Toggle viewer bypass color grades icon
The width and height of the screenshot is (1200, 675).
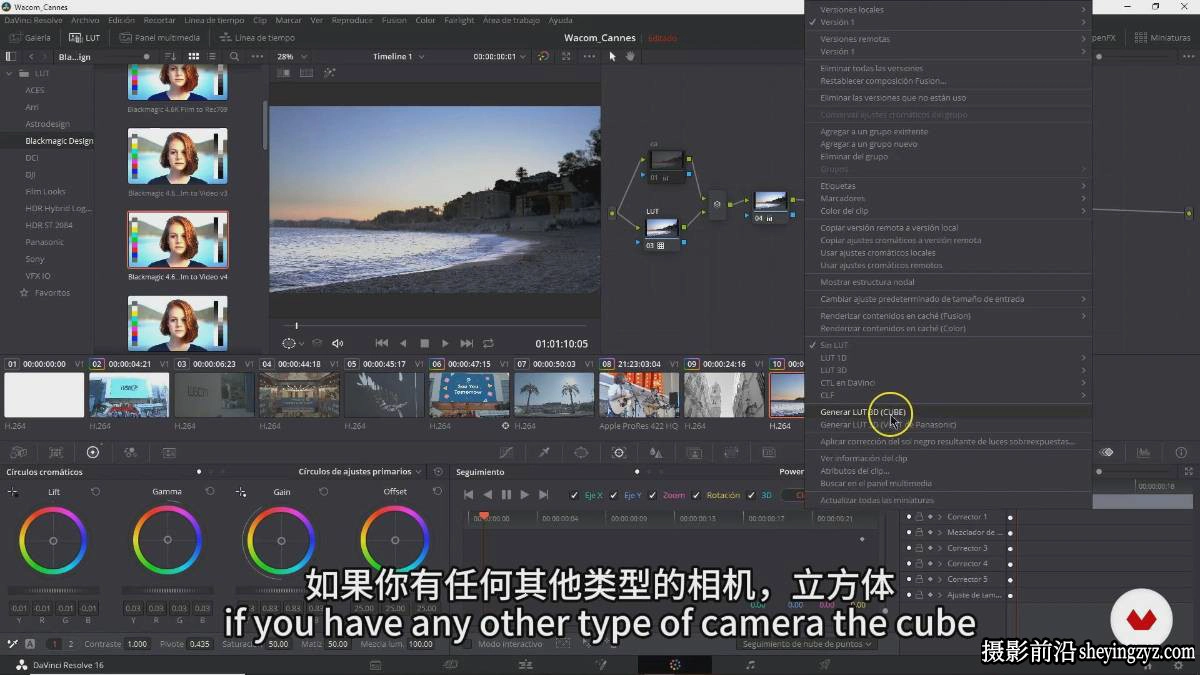pyautogui.click(x=544, y=57)
